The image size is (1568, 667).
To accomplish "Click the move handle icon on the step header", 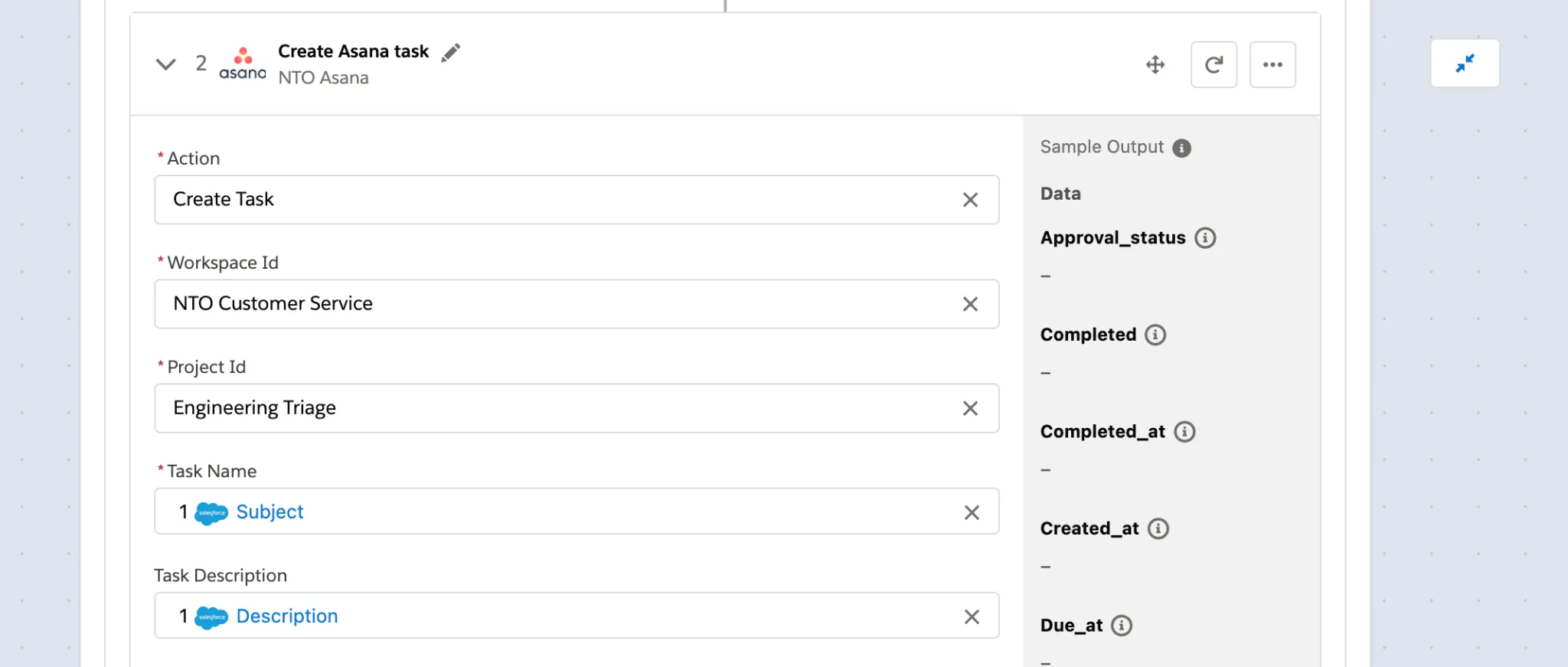I will point(1155,64).
